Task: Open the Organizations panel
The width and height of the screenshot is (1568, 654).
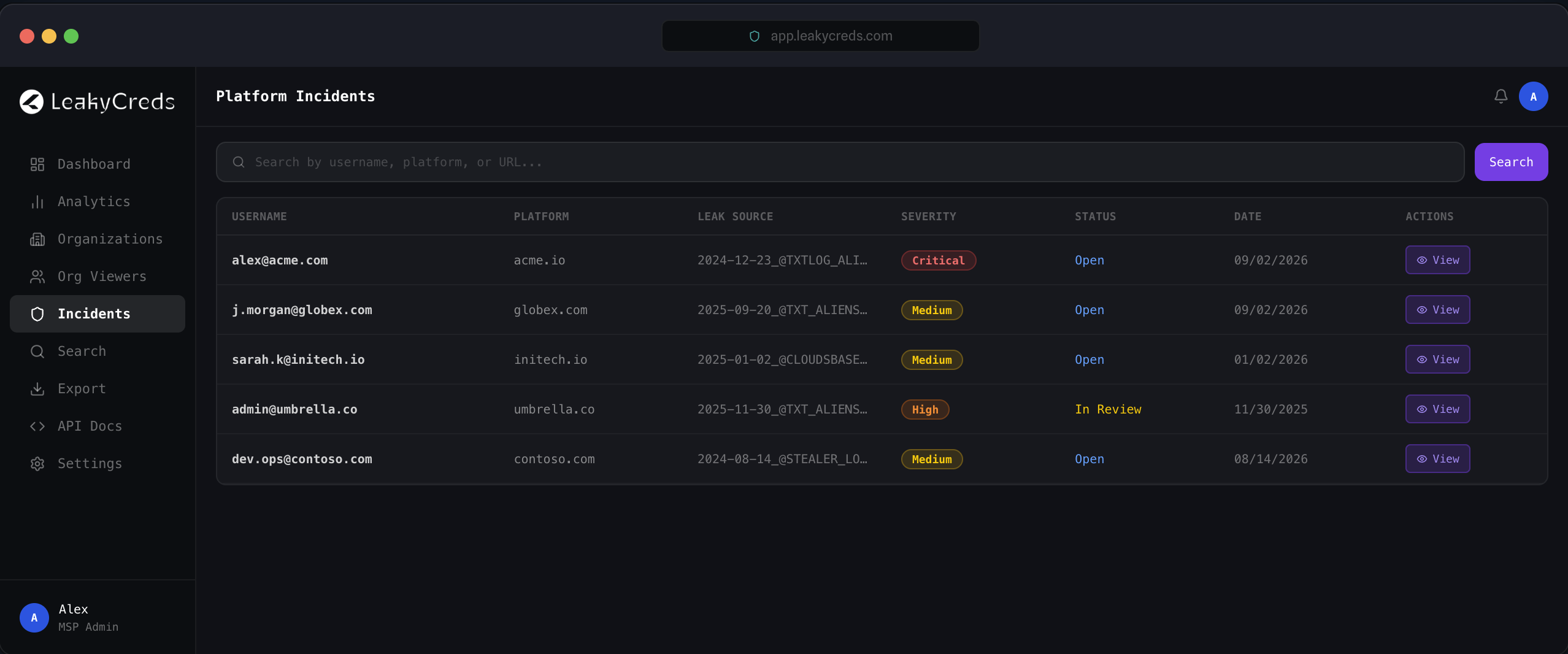Action: coord(37,239)
